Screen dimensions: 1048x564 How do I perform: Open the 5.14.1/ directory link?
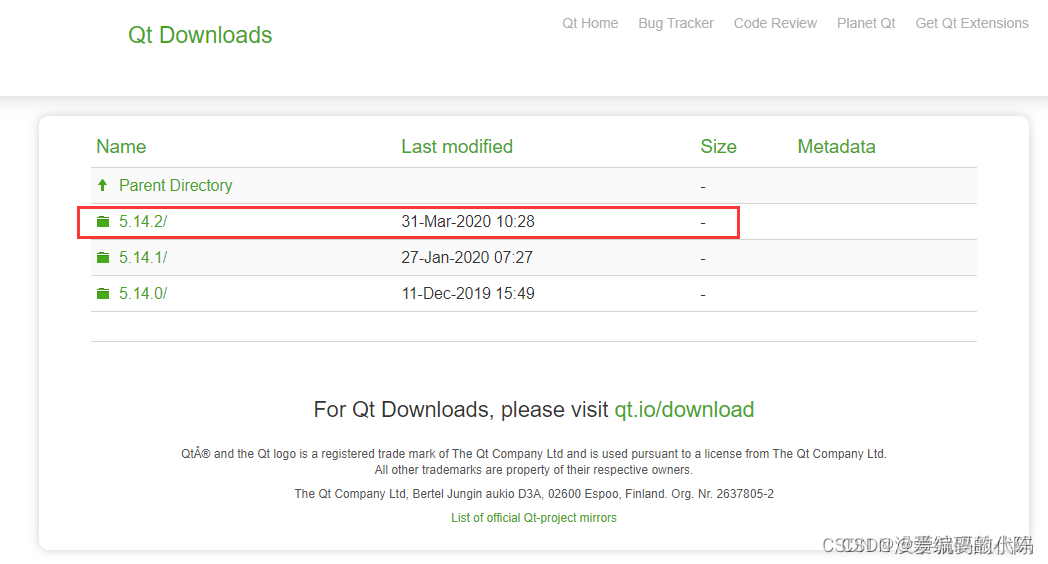click(143, 257)
